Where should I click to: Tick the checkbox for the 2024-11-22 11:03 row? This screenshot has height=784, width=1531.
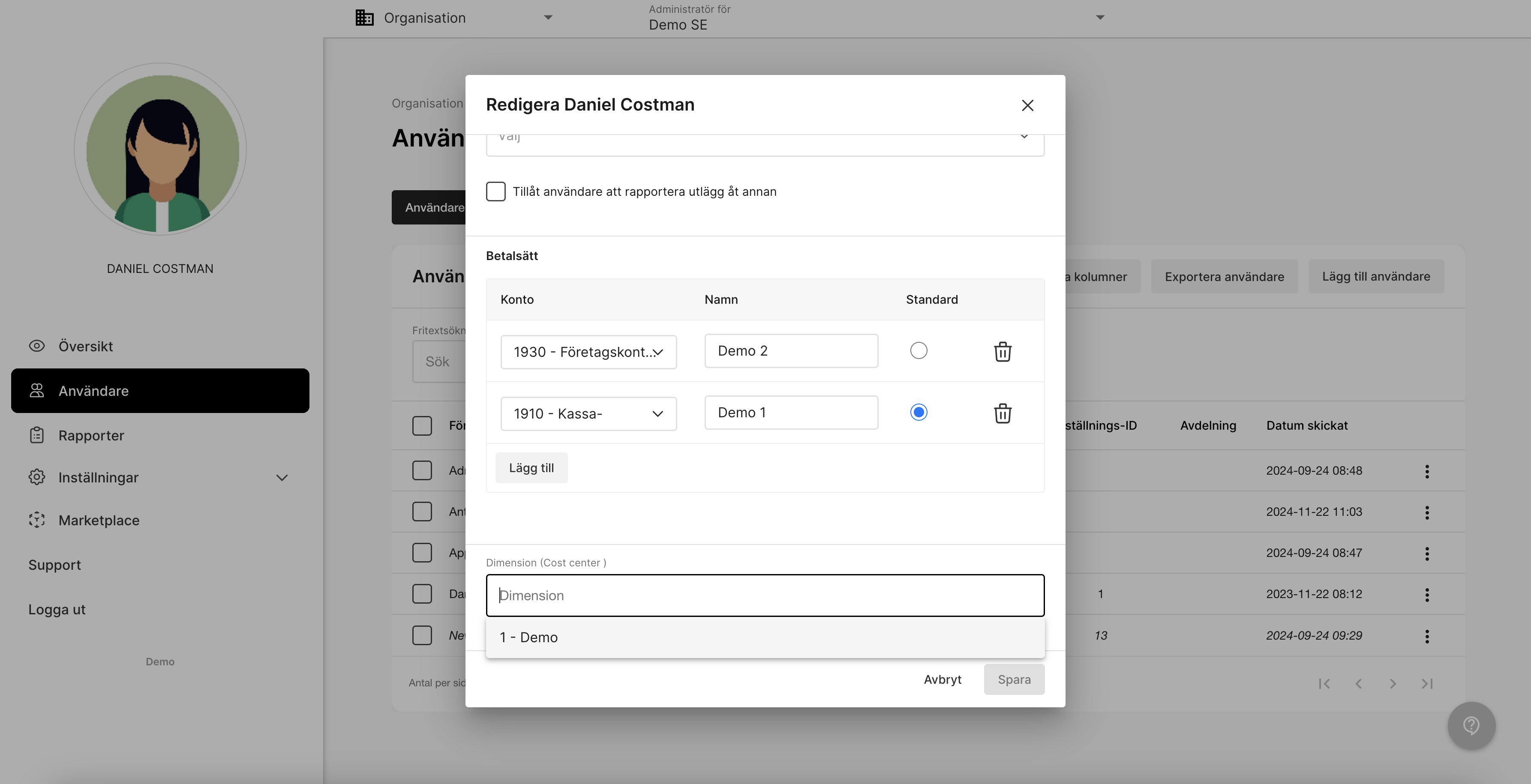click(x=422, y=512)
